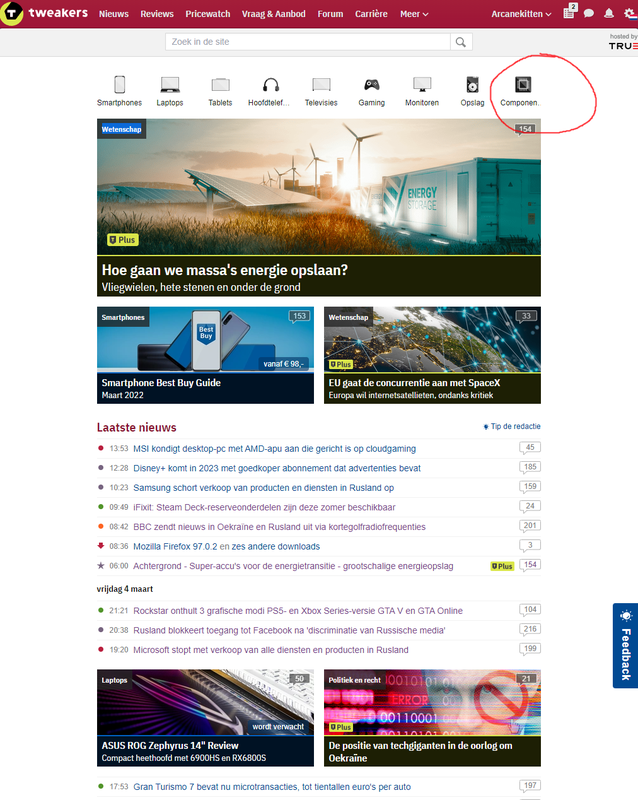Open comment count 3 for Firefox downloads
This screenshot has width=638, height=800.
530,545
